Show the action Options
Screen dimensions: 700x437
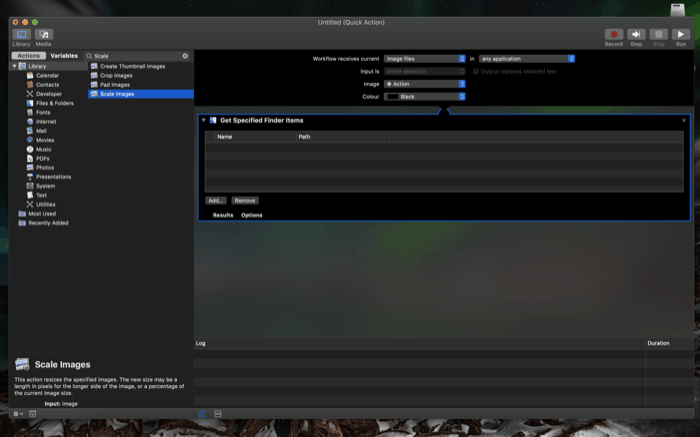point(252,215)
